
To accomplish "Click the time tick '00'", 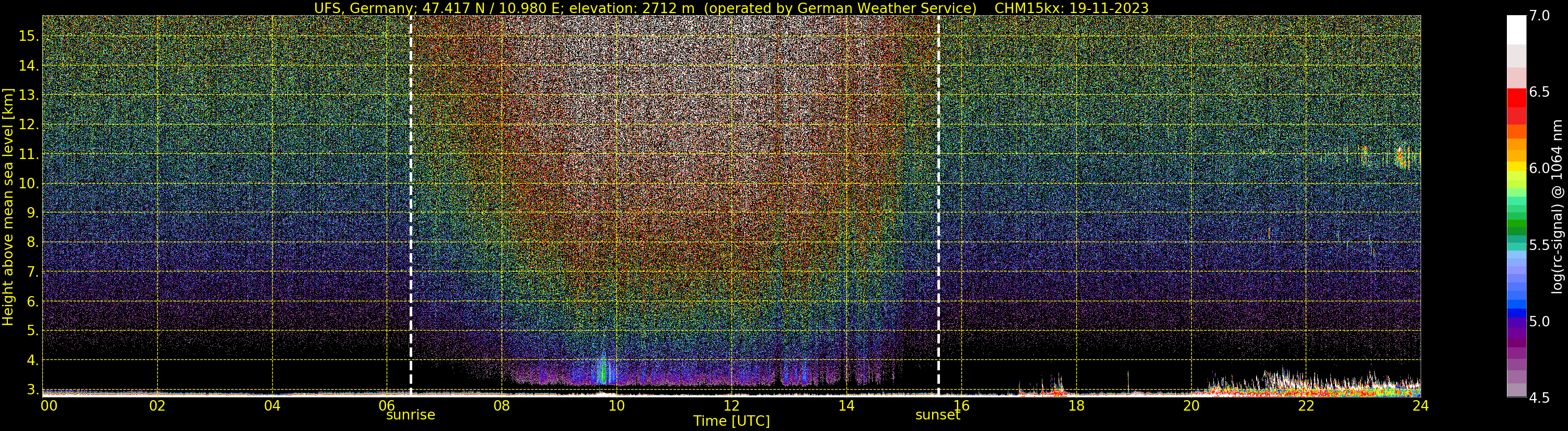I will point(49,405).
